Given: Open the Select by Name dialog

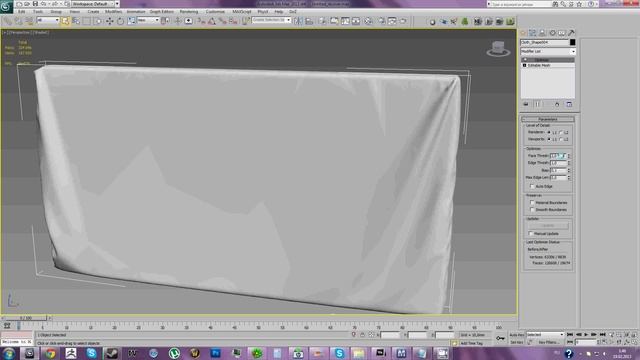Looking at the screenshot, I should point(76,21).
